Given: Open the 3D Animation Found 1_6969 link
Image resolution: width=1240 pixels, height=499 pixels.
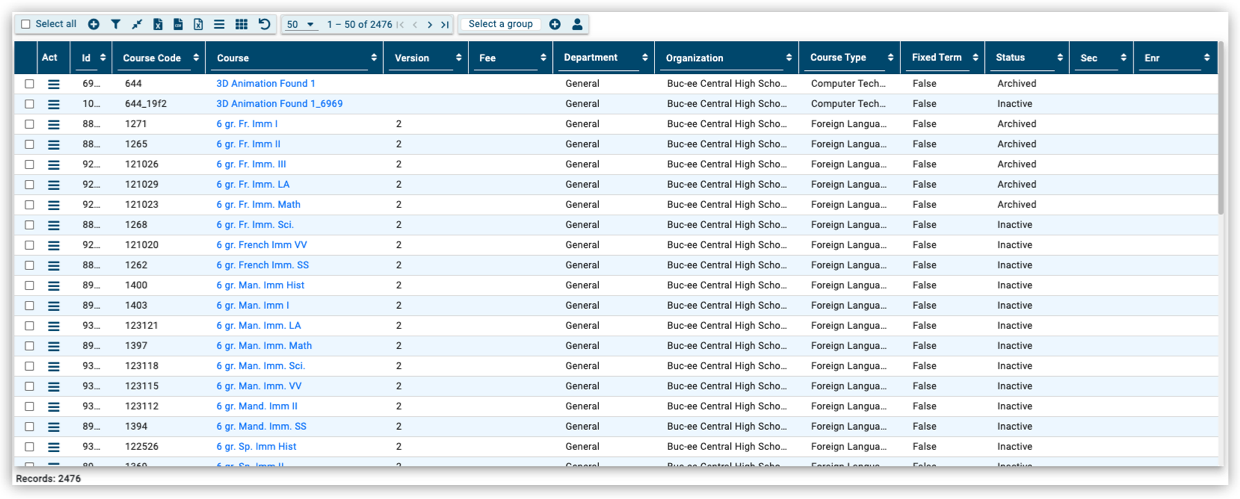Looking at the screenshot, I should coord(279,104).
